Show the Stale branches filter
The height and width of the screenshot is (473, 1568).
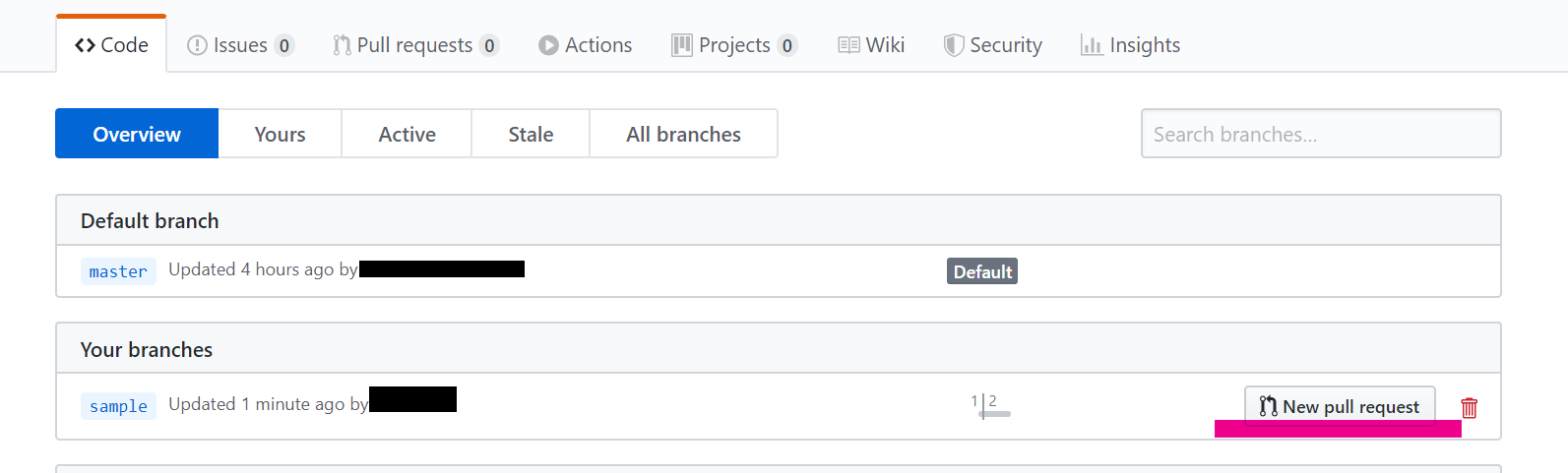(531, 134)
